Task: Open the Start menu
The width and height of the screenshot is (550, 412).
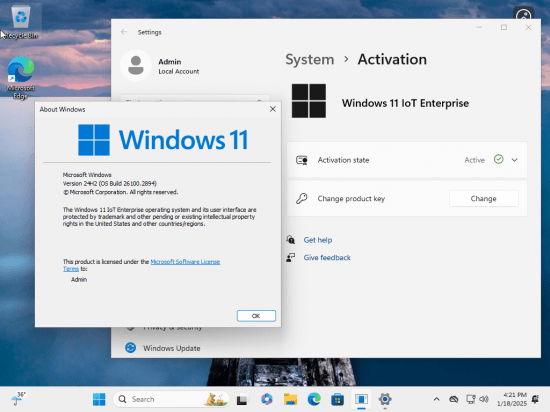Action: [x=99, y=399]
